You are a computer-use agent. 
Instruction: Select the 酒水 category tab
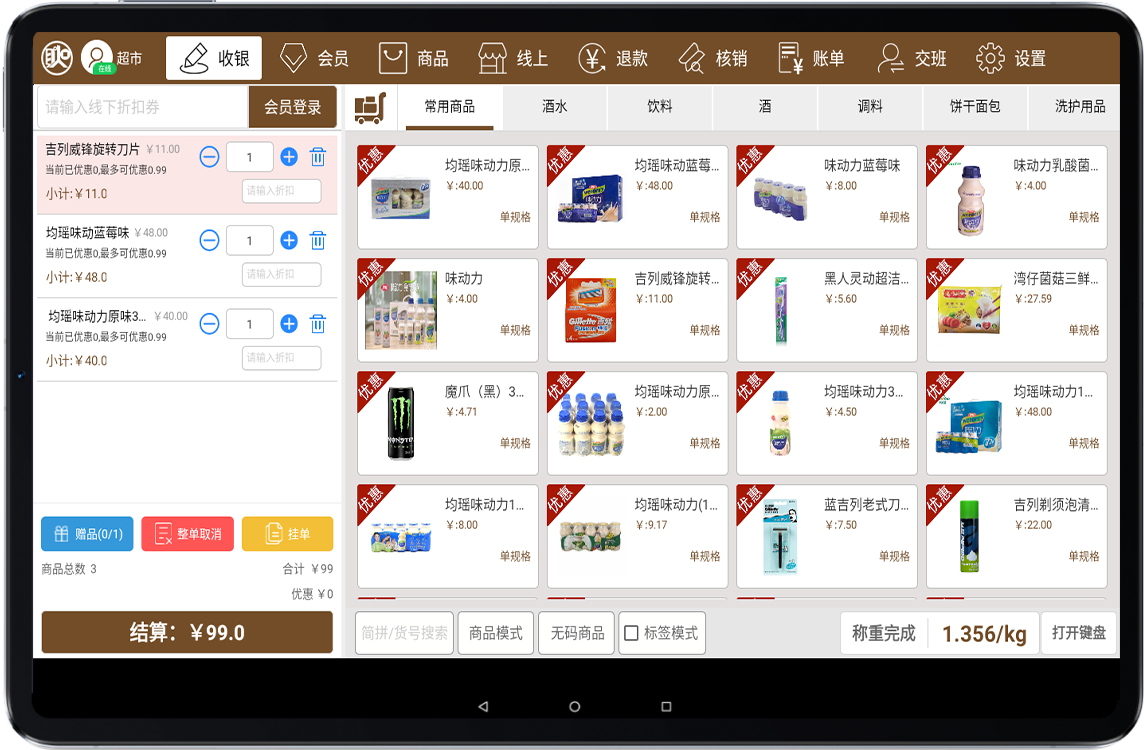[x=554, y=107]
